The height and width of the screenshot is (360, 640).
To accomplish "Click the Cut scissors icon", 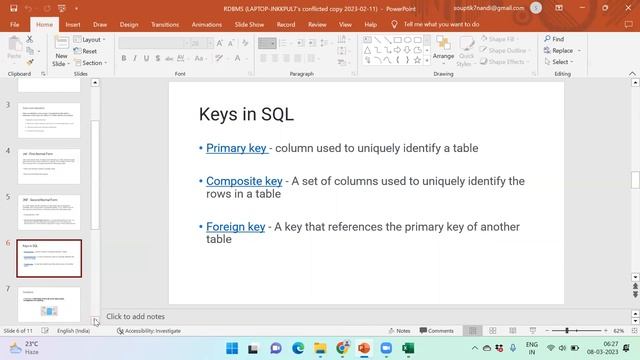I will pos(29,39).
